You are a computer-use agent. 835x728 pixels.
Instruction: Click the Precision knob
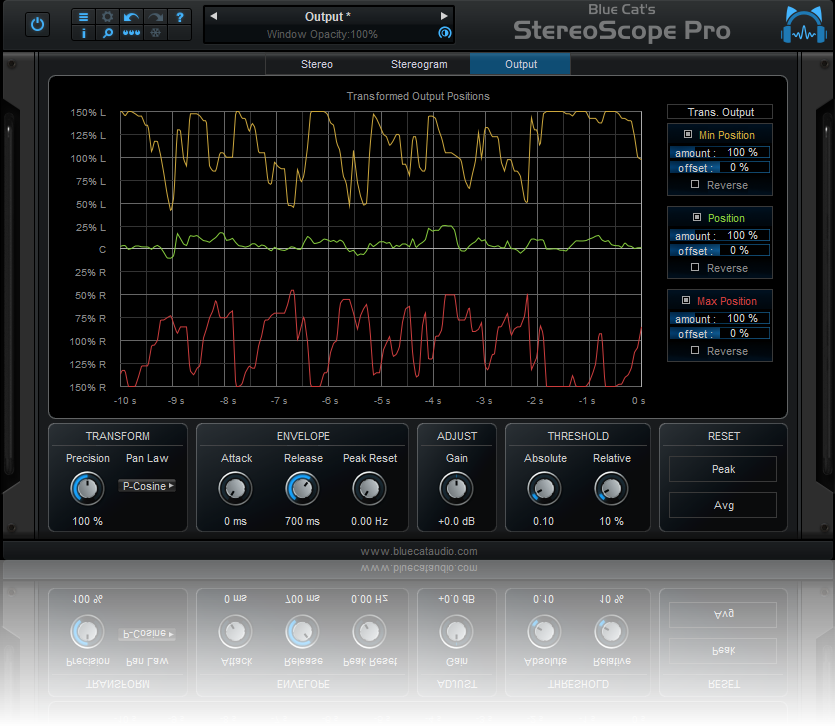tap(87, 489)
